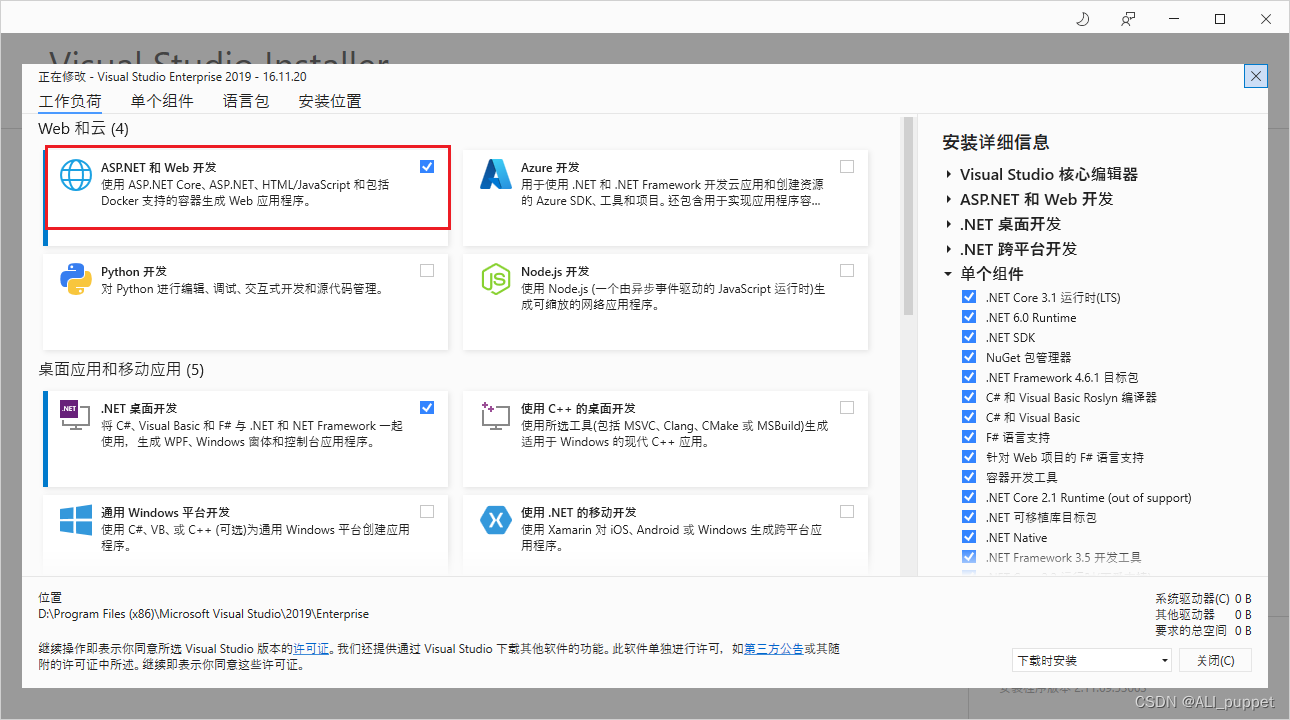Expand ASP.NET 和 Web 开发 install details
The image size is (1290, 720).
tap(948, 199)
